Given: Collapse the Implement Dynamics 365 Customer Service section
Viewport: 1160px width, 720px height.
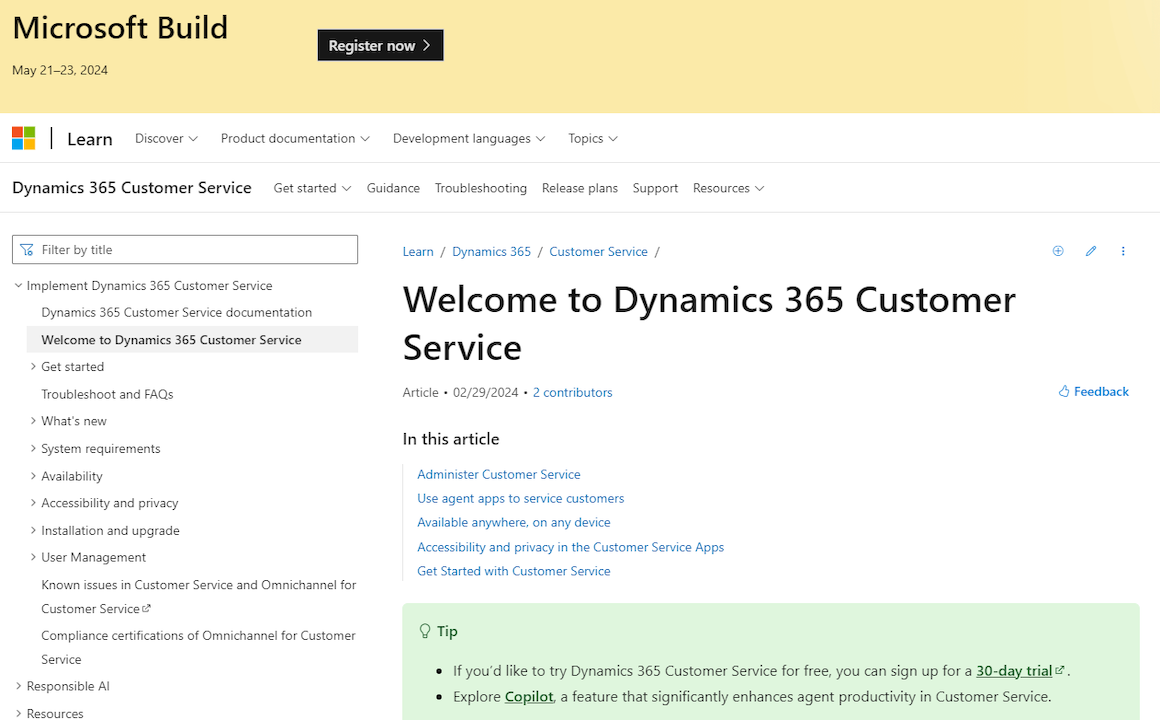Looking at the screenshot, I should 18,285.
